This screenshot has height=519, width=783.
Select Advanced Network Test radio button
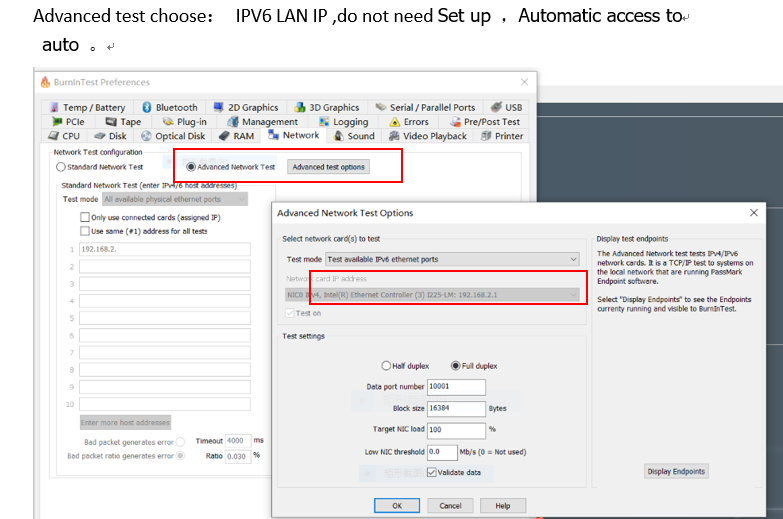tap(191, 167)
